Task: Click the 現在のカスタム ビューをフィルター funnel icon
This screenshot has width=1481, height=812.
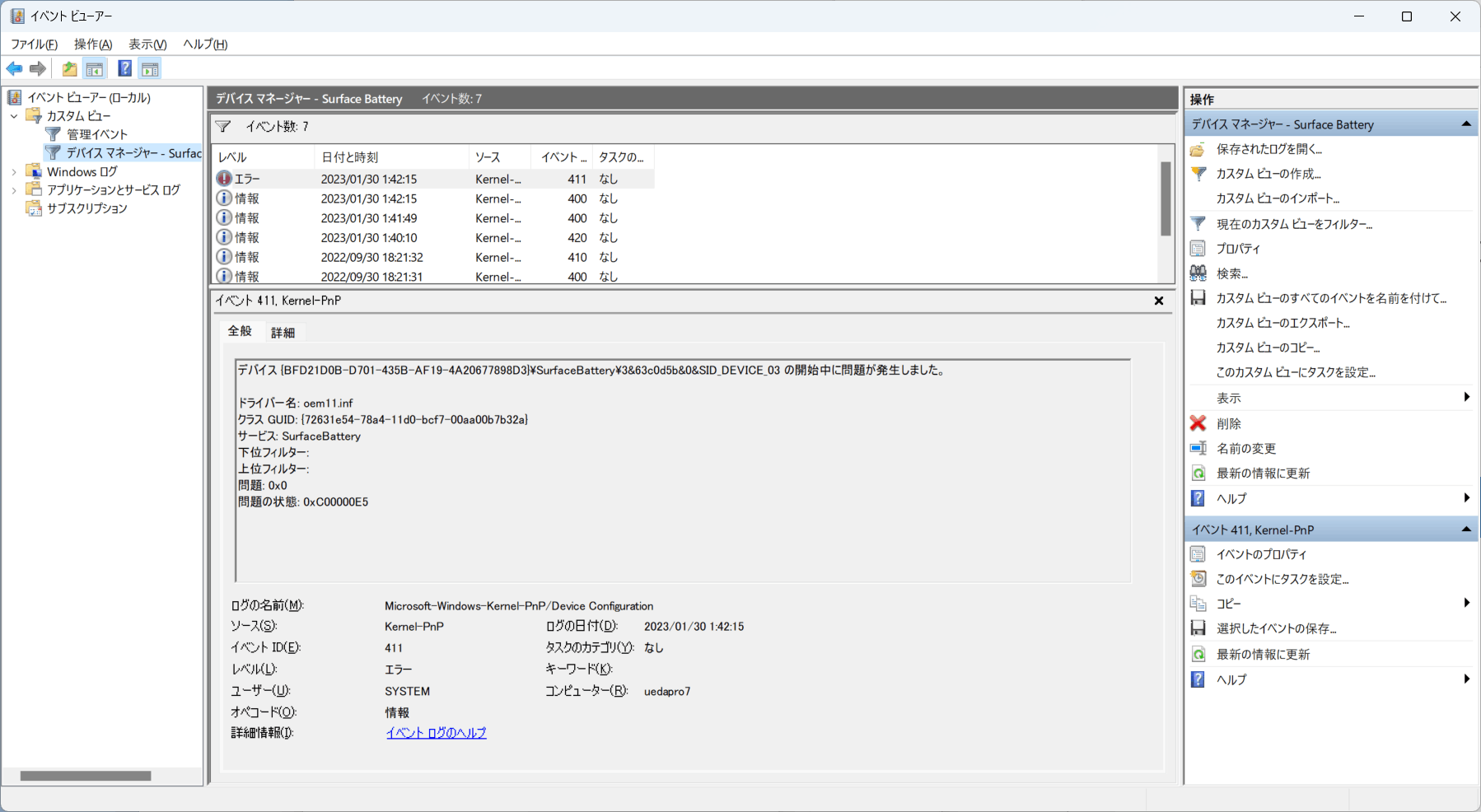Action: click(x=1198, y=224)
